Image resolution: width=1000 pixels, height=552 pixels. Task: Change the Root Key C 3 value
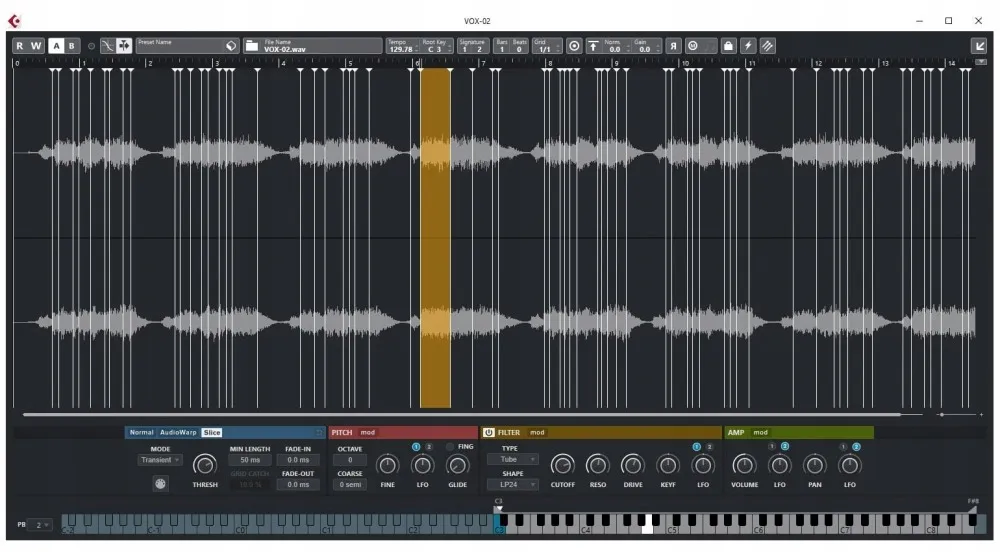coord(435,49)
